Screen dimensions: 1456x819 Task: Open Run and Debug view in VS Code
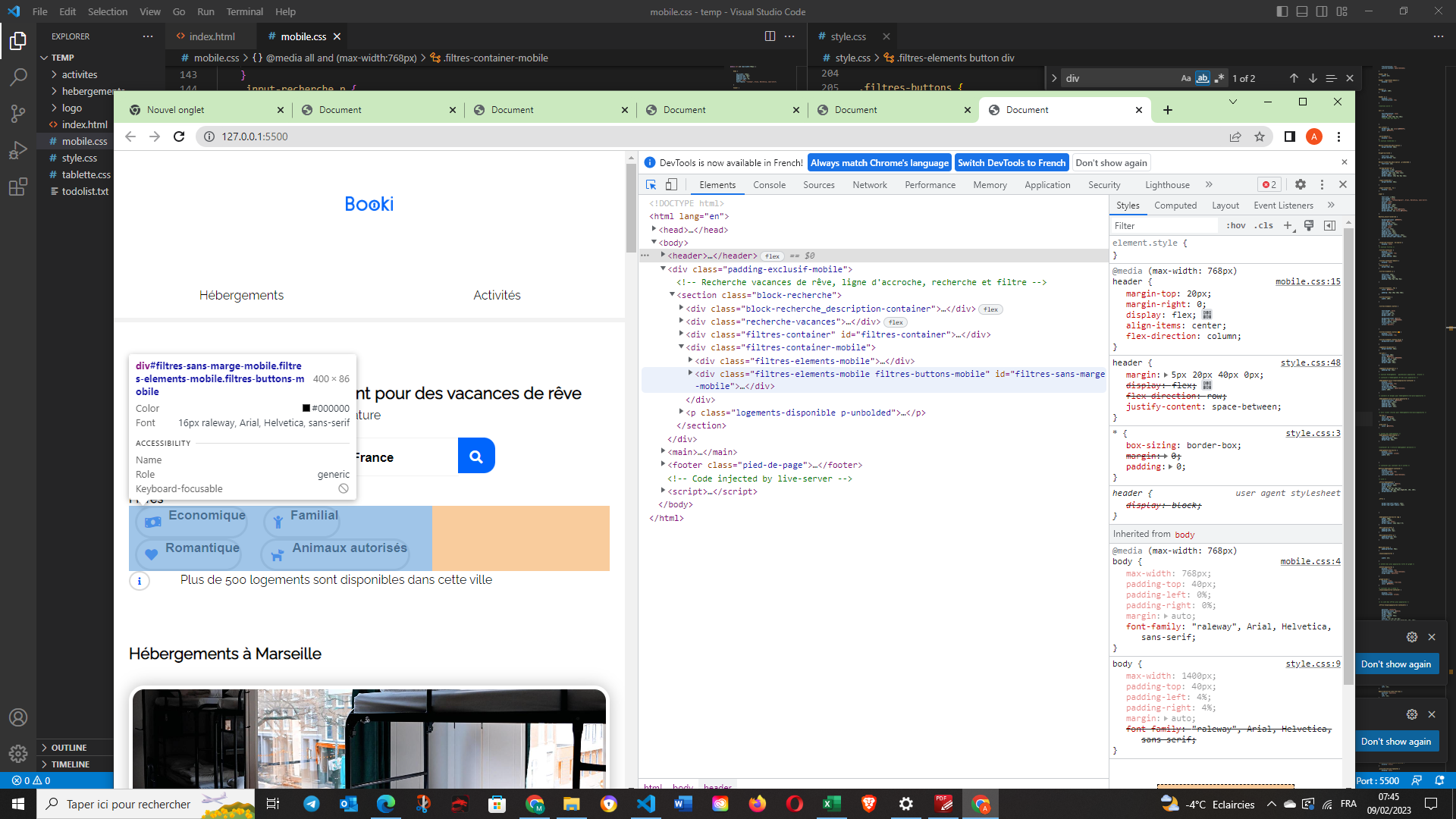coord(18,150)
